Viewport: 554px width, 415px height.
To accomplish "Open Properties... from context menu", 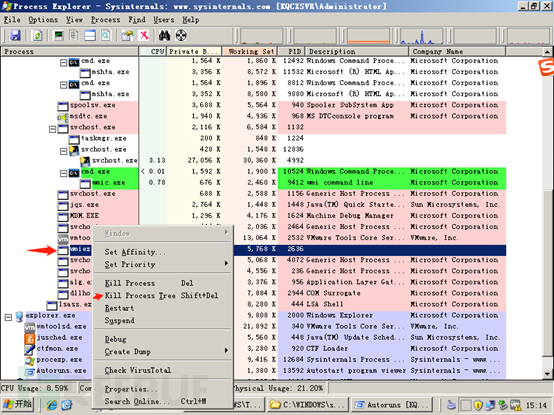I will [163, 389].
